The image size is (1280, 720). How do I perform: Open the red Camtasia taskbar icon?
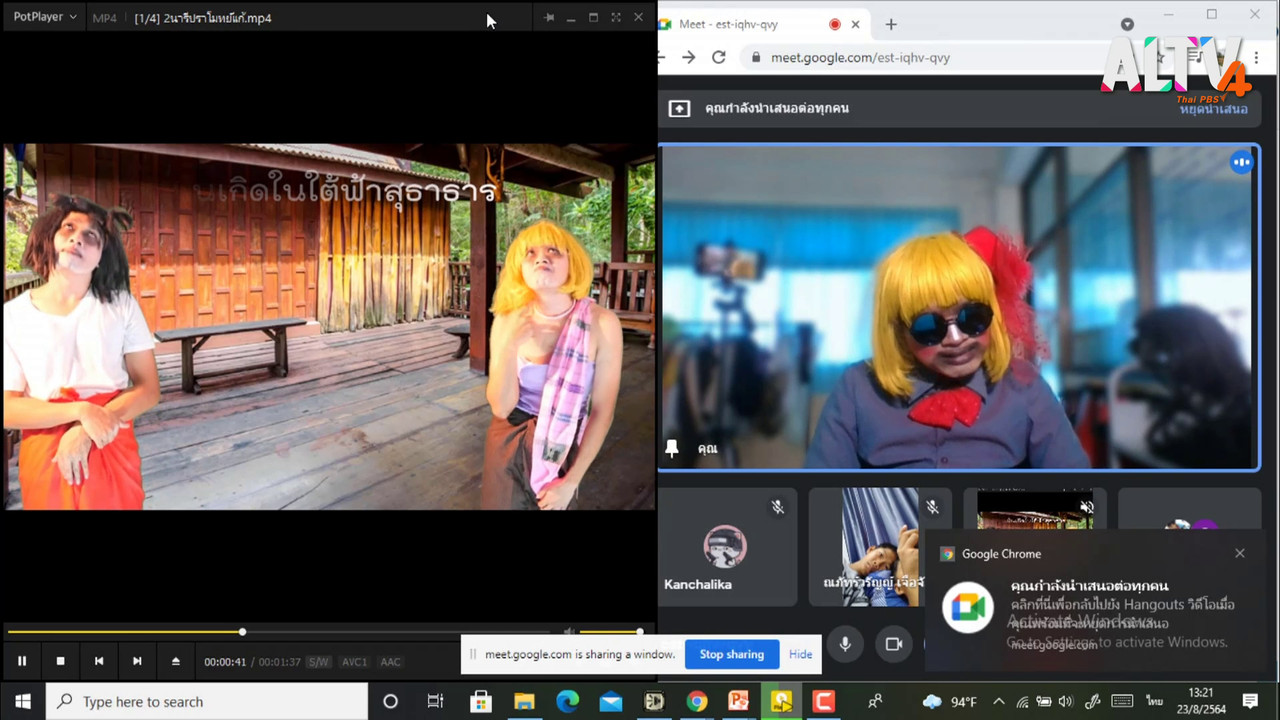823,701
